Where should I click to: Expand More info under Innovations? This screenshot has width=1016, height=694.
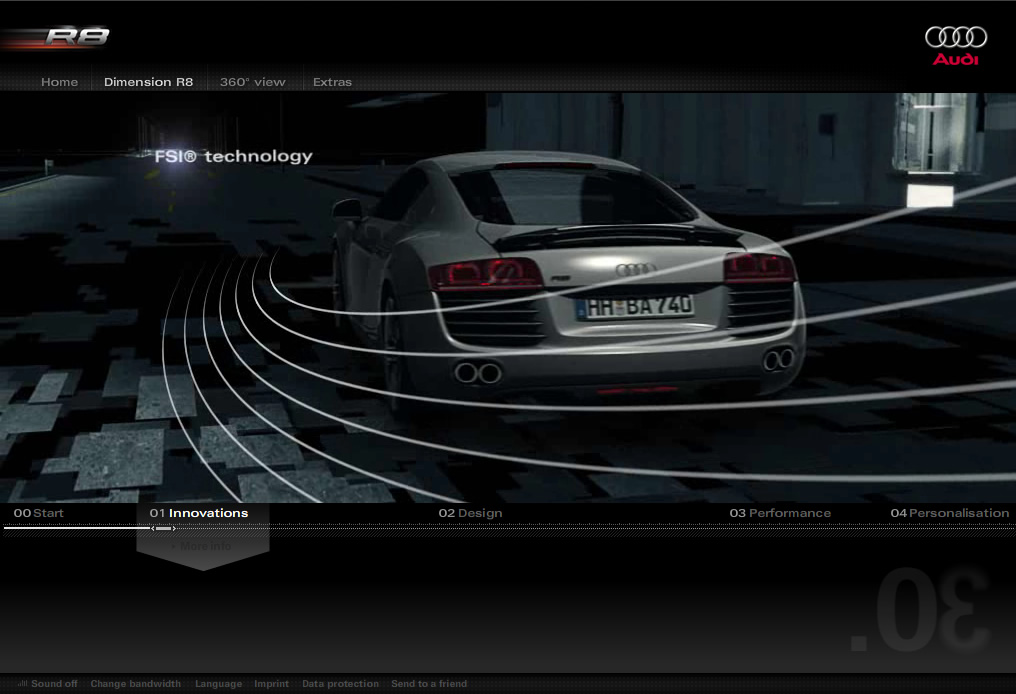pos(201,546)
